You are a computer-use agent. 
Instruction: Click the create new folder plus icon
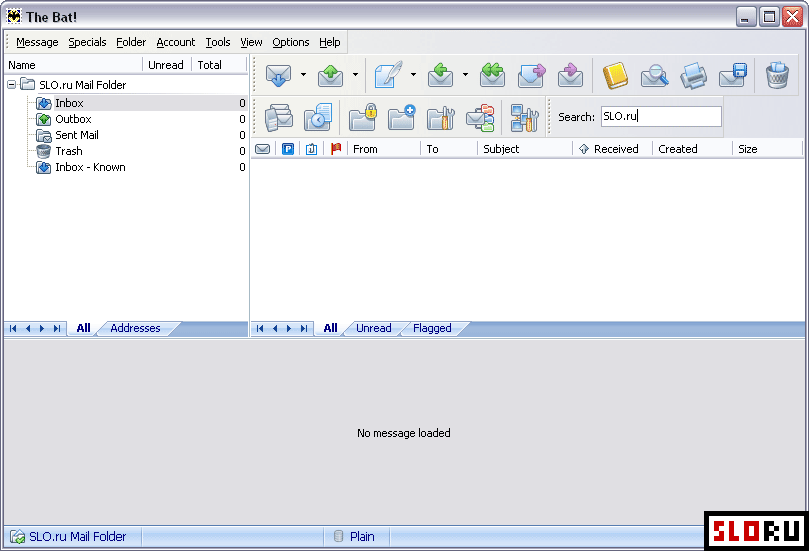(401, 117)
